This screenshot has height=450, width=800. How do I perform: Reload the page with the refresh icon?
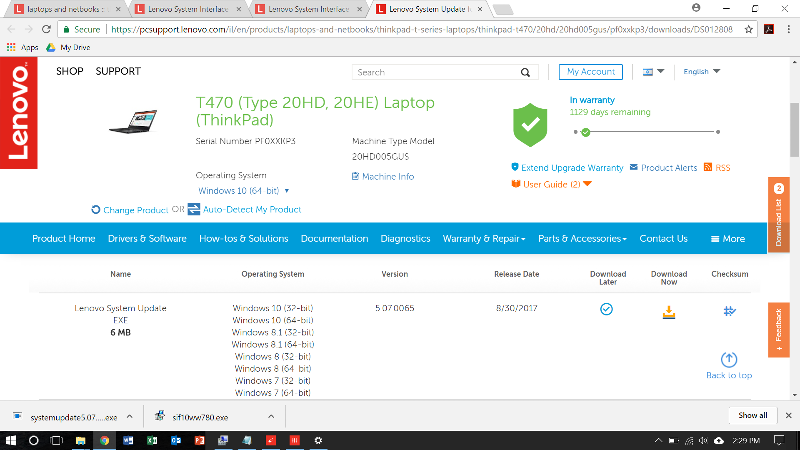coord(46,30)
